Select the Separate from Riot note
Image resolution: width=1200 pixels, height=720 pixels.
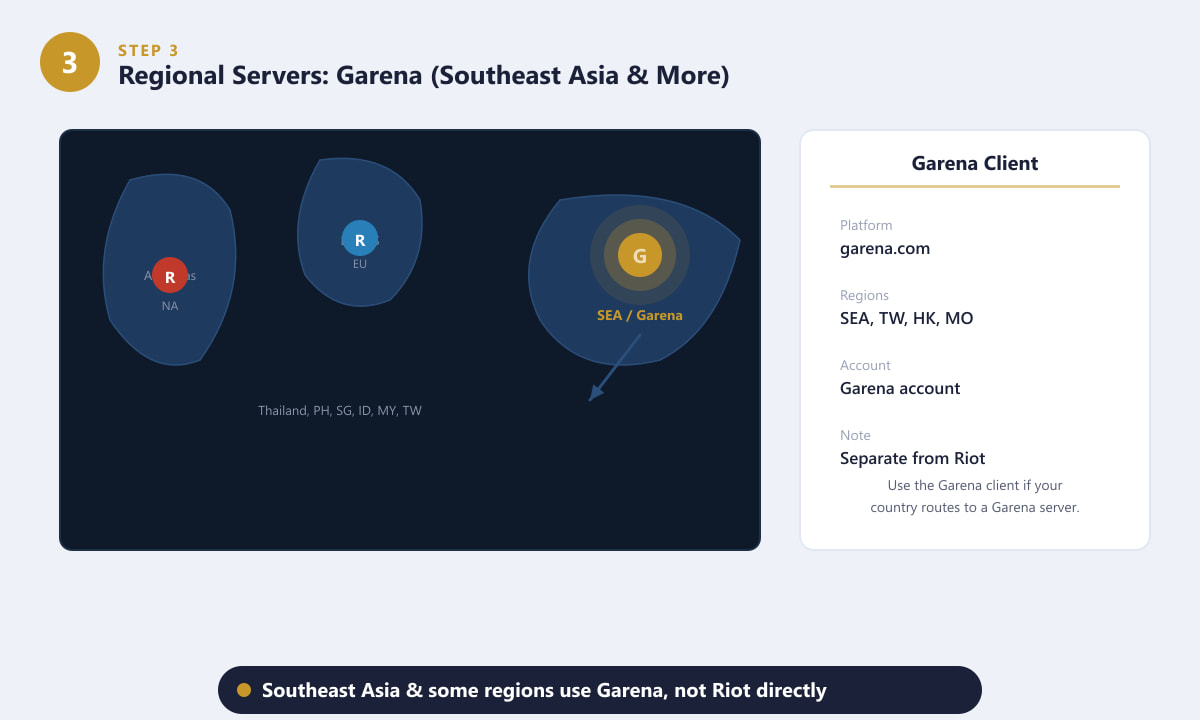pyautogui.click(x=913, y=458)
